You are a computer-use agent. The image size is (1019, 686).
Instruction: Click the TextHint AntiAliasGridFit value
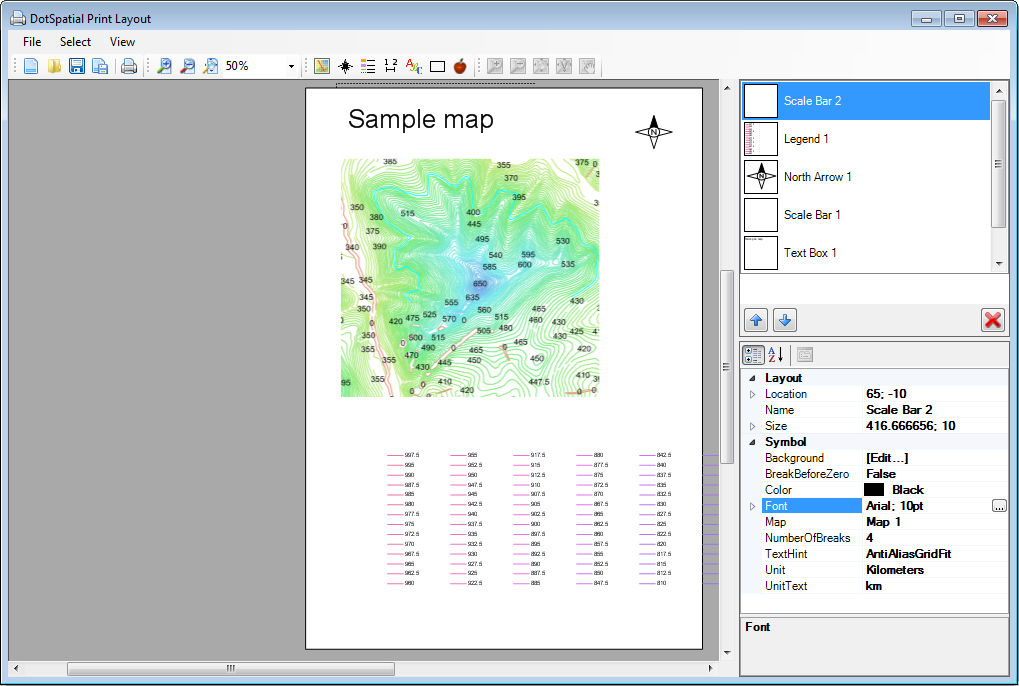point(935,554)
